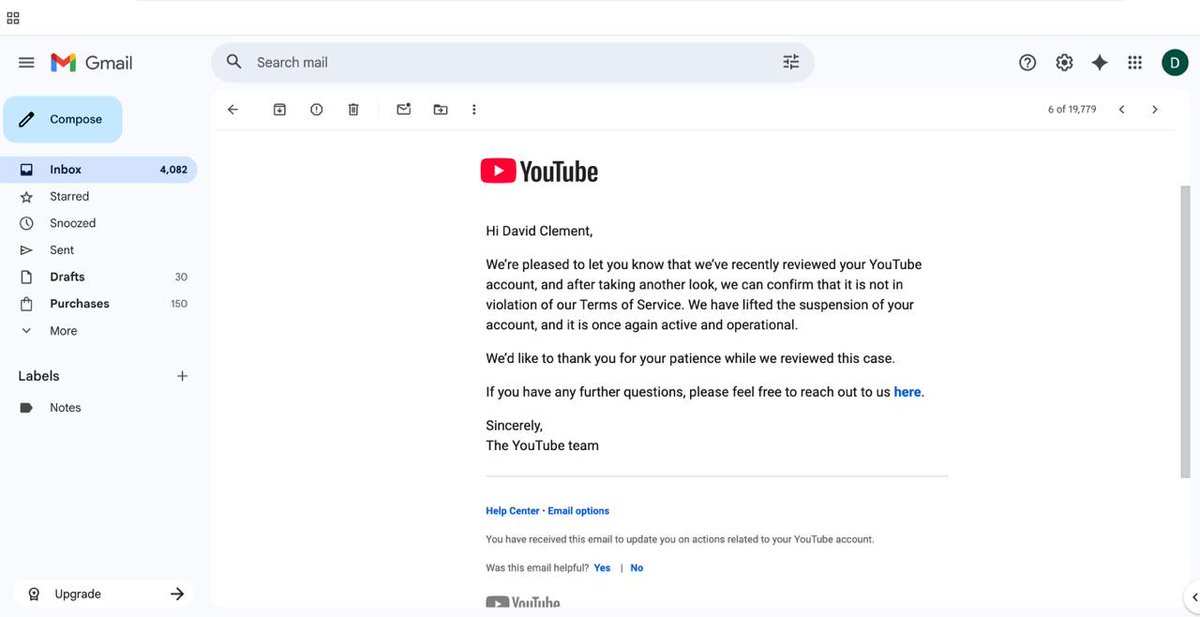Report this email as spam

click(316, 109)
